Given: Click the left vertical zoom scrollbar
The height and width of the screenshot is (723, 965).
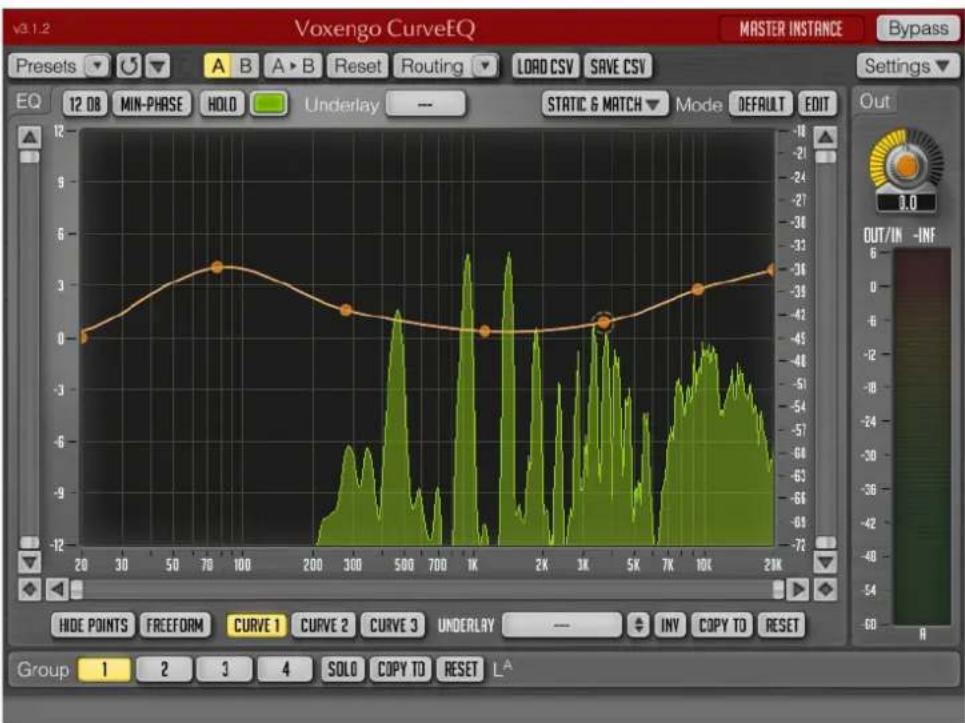Looking at the screenshot, I should 30,350.
